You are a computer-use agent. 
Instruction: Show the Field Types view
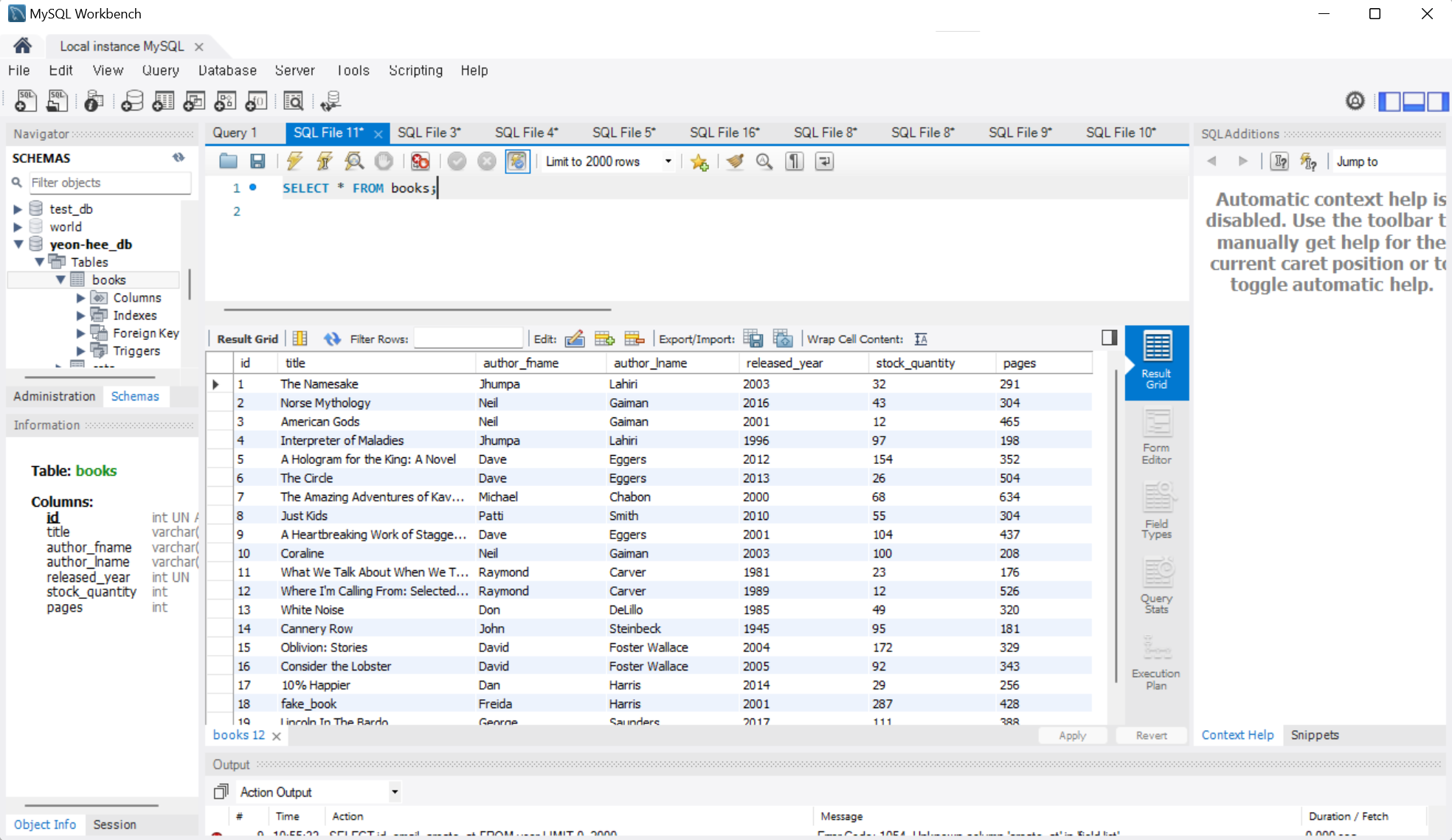click(x=1156, y=511)
